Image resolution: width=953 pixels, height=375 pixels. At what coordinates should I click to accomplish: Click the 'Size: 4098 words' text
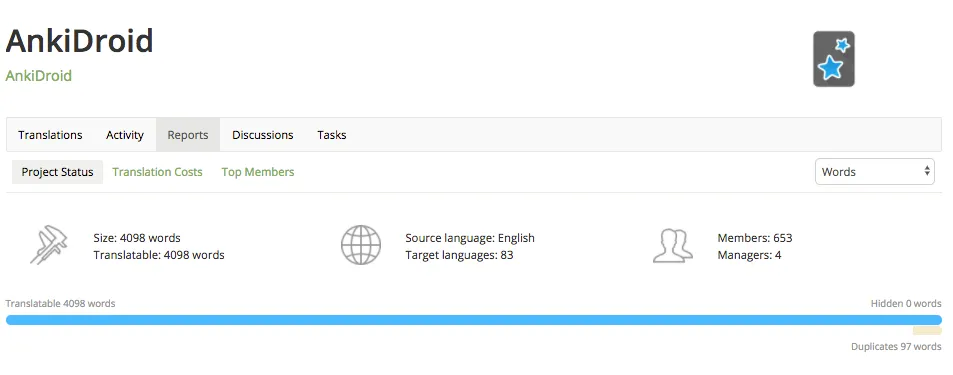(137, 238)
